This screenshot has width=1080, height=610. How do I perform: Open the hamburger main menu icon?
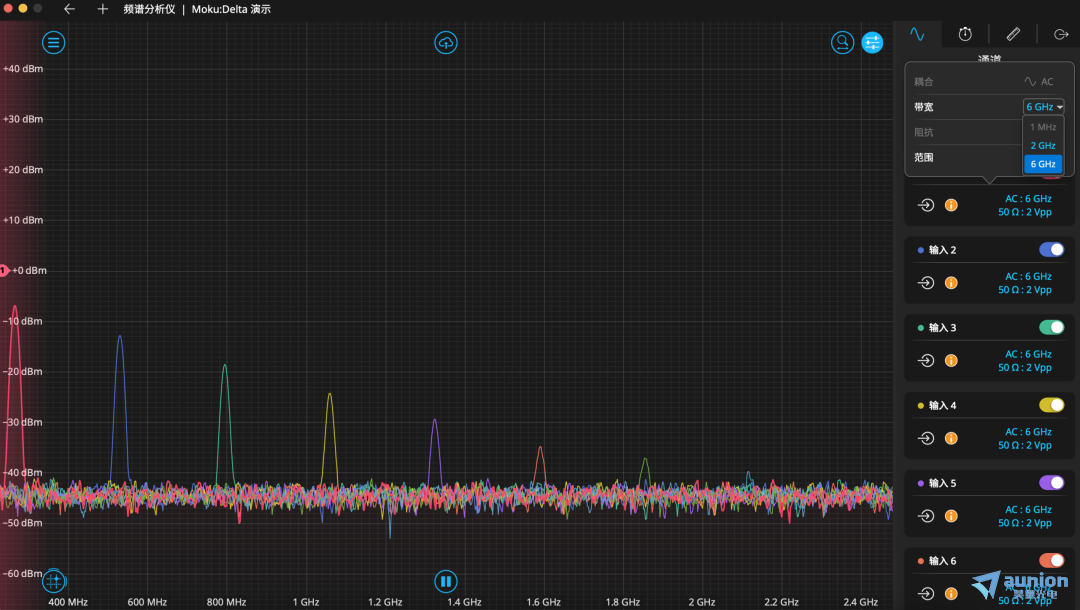(x=53, y=42)
